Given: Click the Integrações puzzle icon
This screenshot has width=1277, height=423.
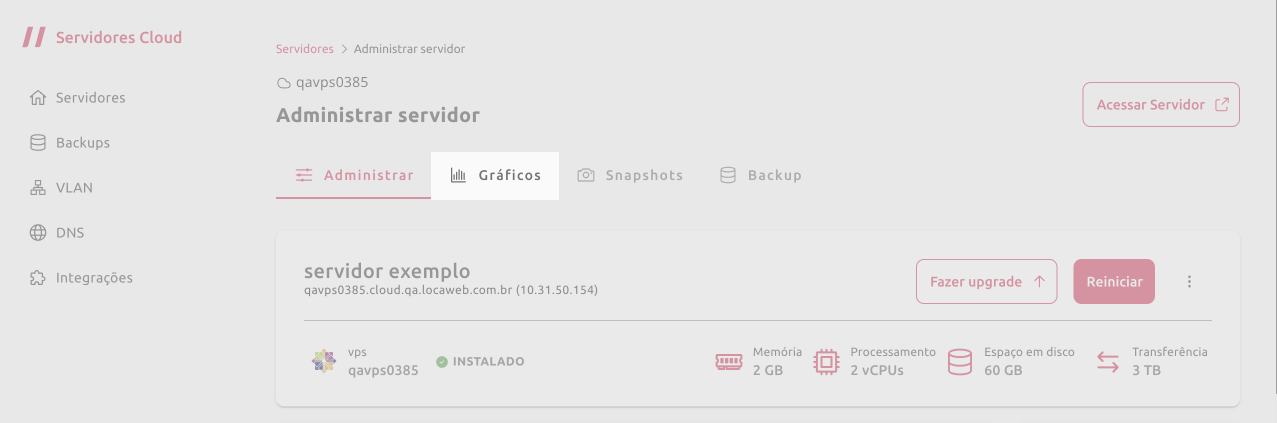Looking at the screenshot, I should tap(38, 278).
